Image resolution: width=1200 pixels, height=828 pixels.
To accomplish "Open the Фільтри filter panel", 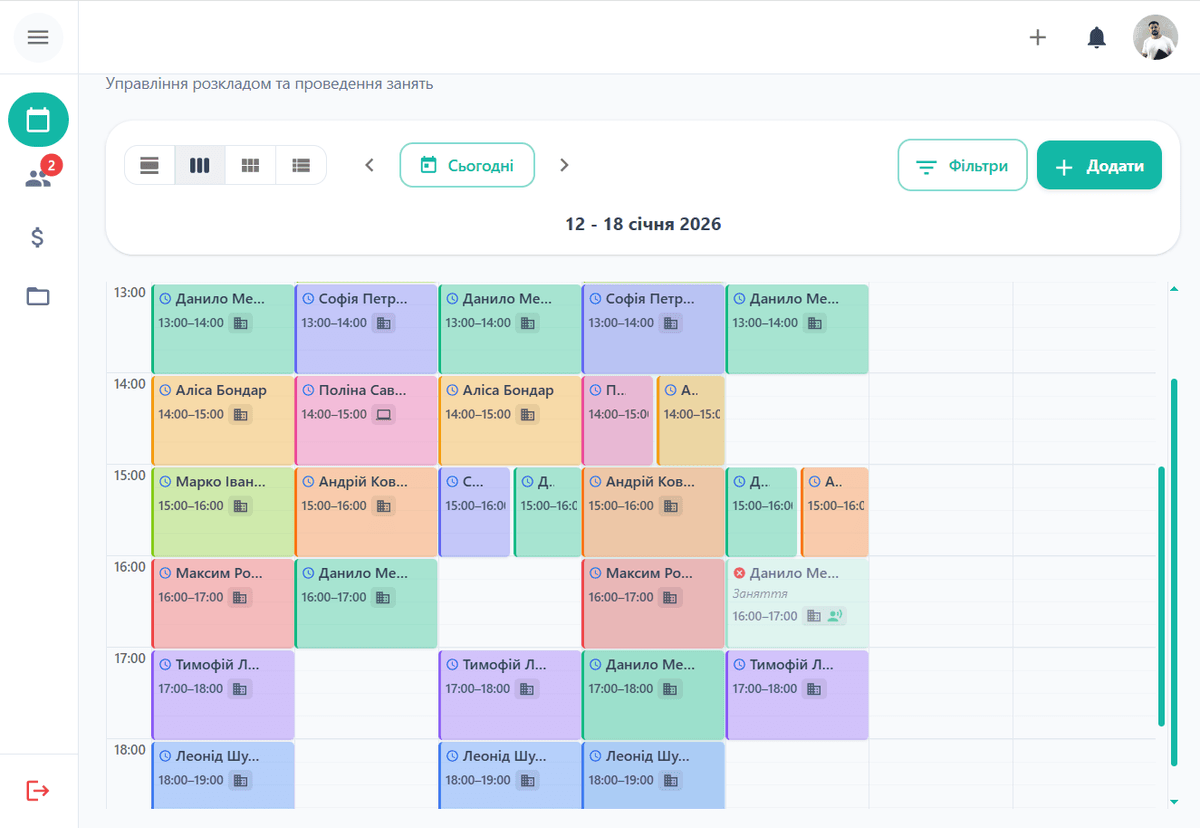I will click(962, 166).
